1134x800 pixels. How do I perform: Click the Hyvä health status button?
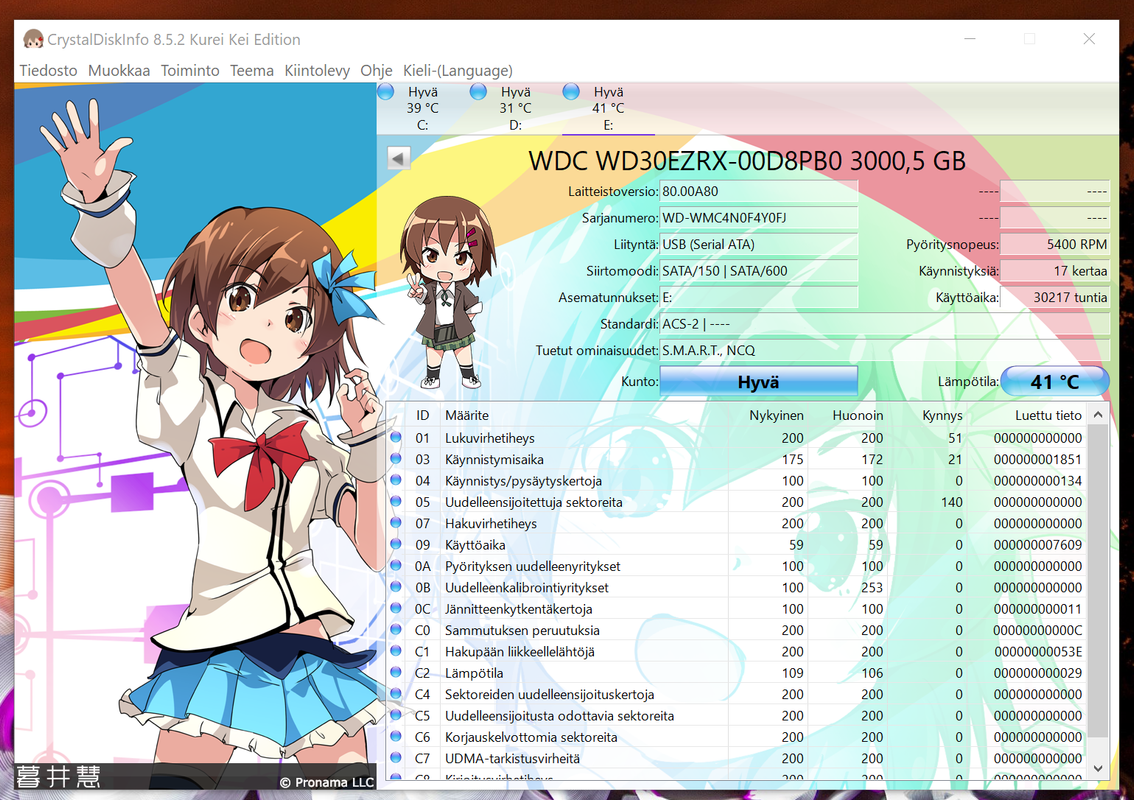[x=759, y=381]
